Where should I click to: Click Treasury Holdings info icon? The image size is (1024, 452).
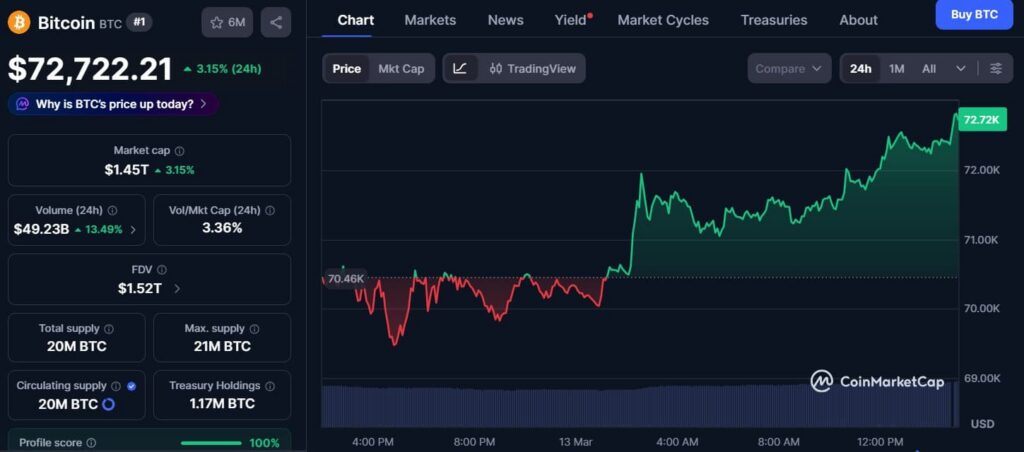pos(270,386)
